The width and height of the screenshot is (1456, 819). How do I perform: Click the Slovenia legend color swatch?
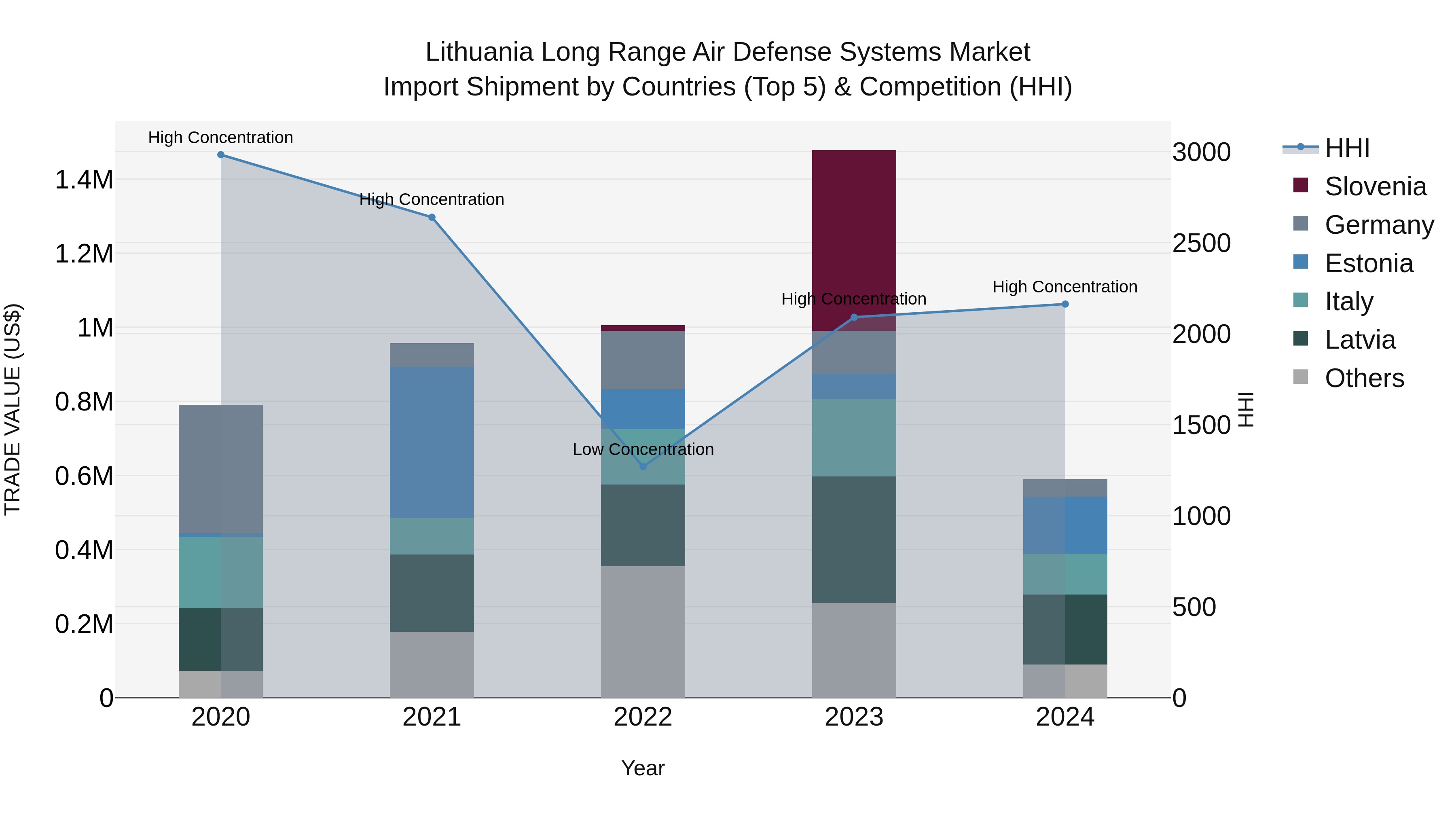click(x=1301, y=185)
